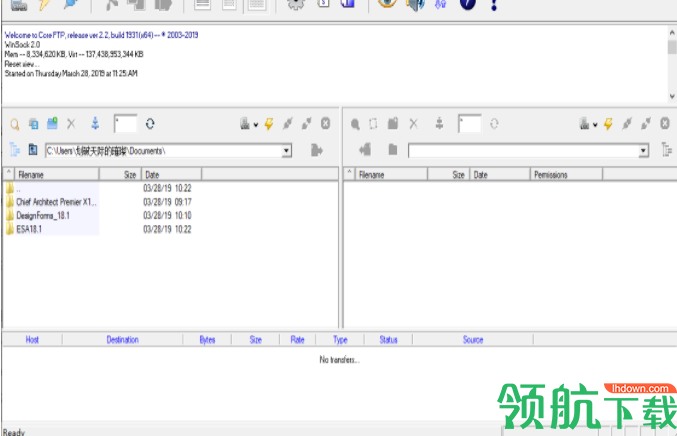Click Quick Connect lightning icon in main toolbar
This screenshot has height=436, width=677.
[x=45, y=4]
